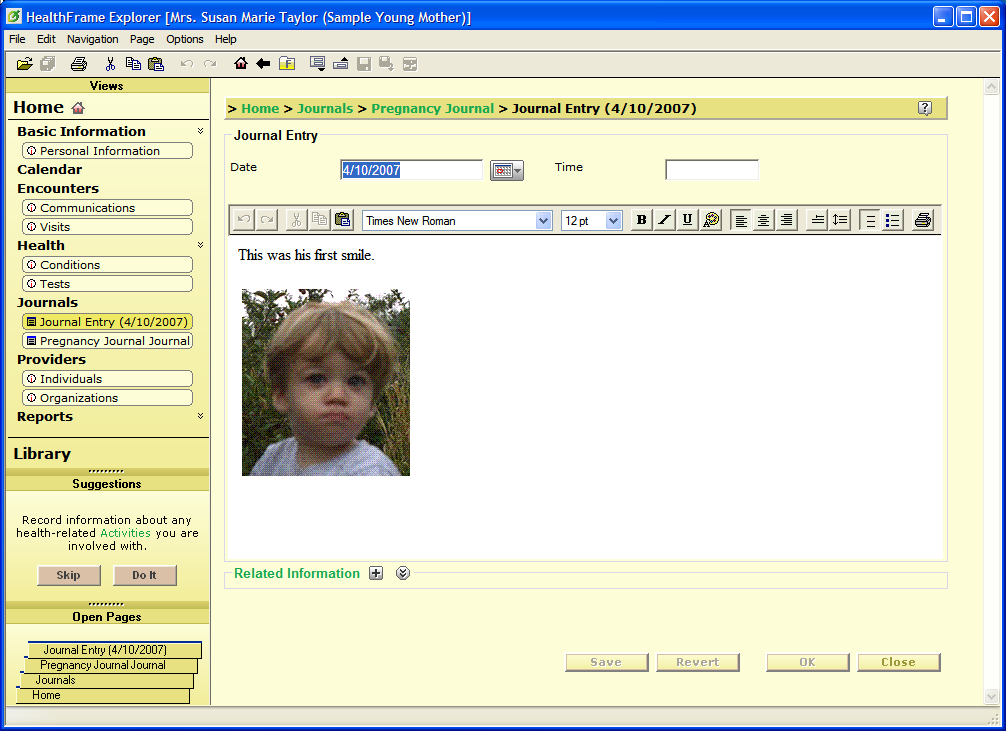
Task: Apply bold formatting in editor toolbar
Action: click(x=641, y=219)
